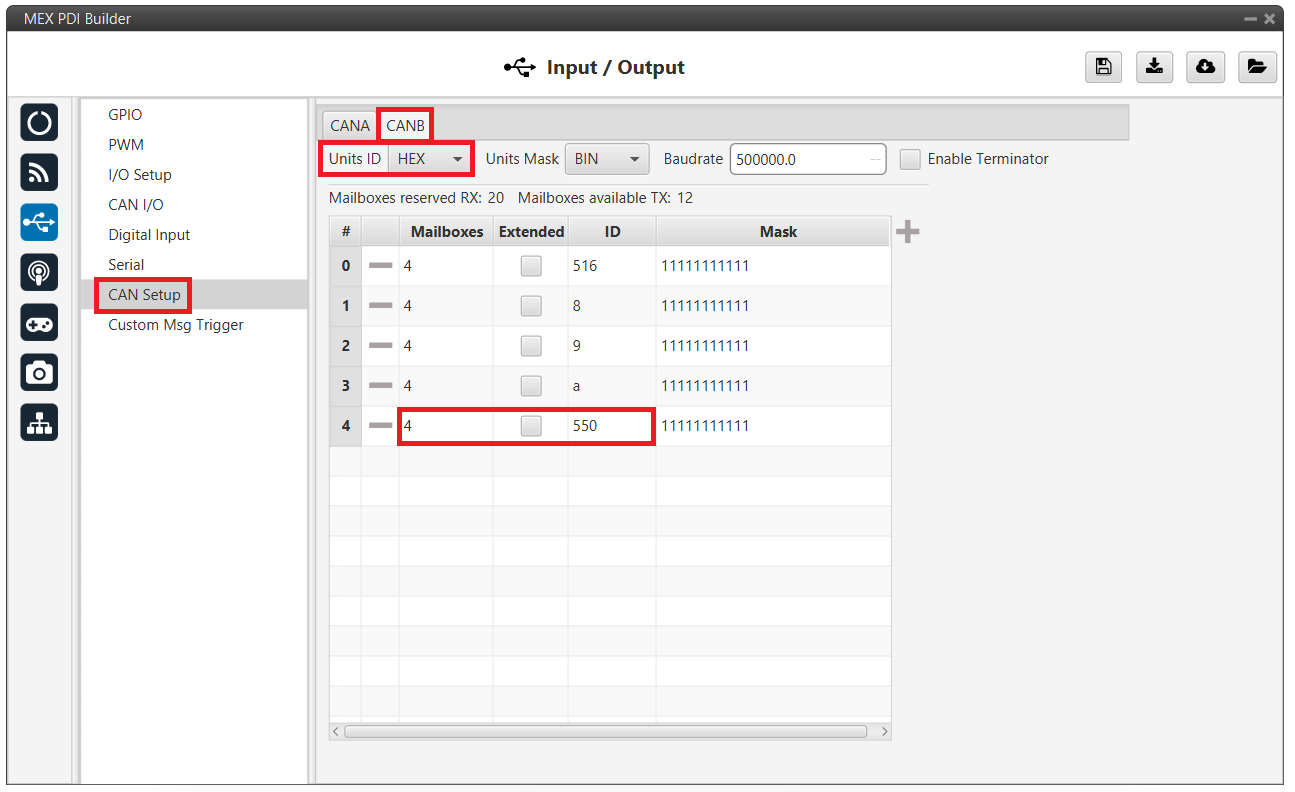The width and height of the screenshot is (1295, 792).
Task: Select the CANB tab
Action: pyautogui.click(x=405, y=126)
